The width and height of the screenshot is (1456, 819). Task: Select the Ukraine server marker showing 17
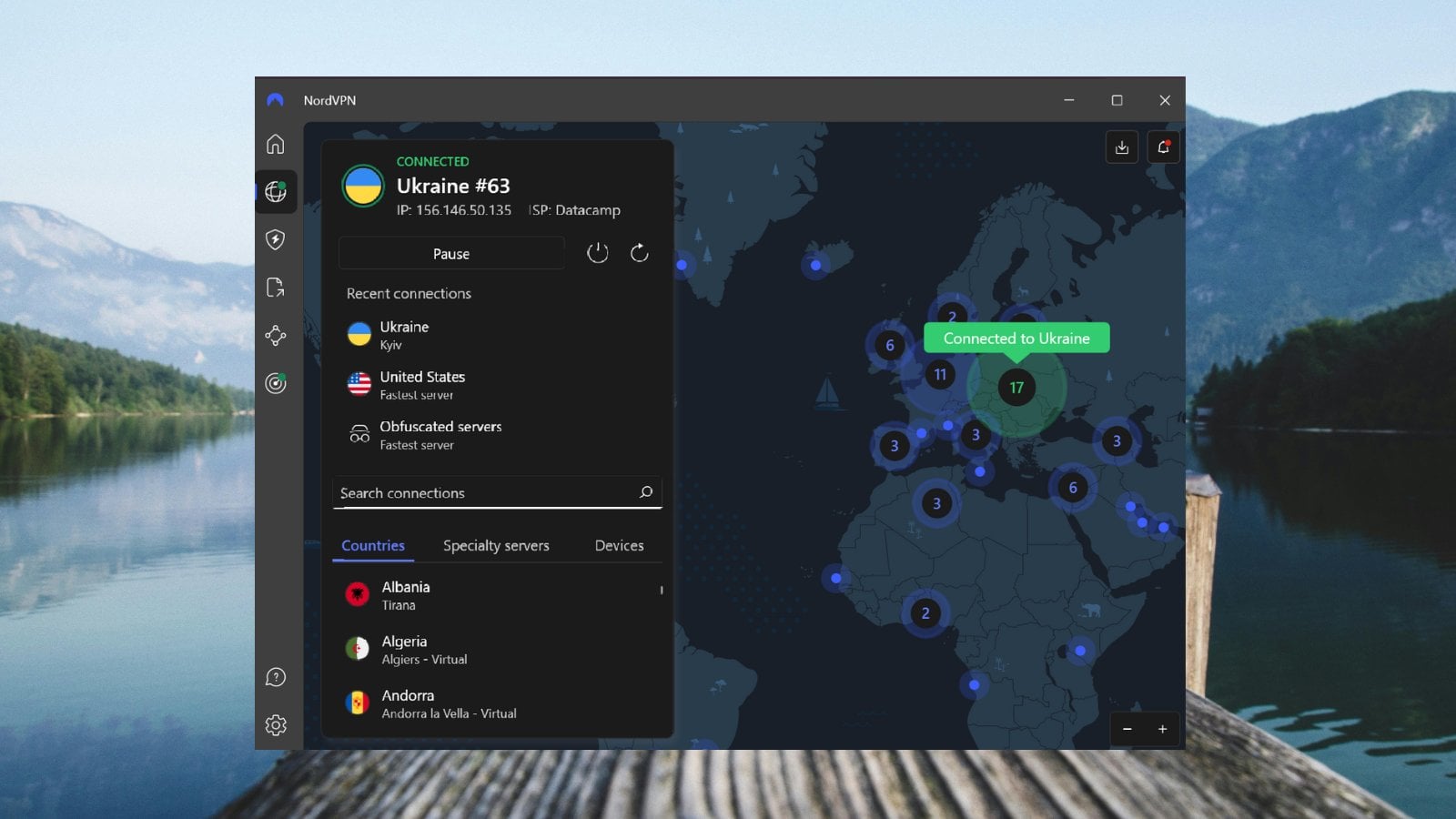(1016, 387)
